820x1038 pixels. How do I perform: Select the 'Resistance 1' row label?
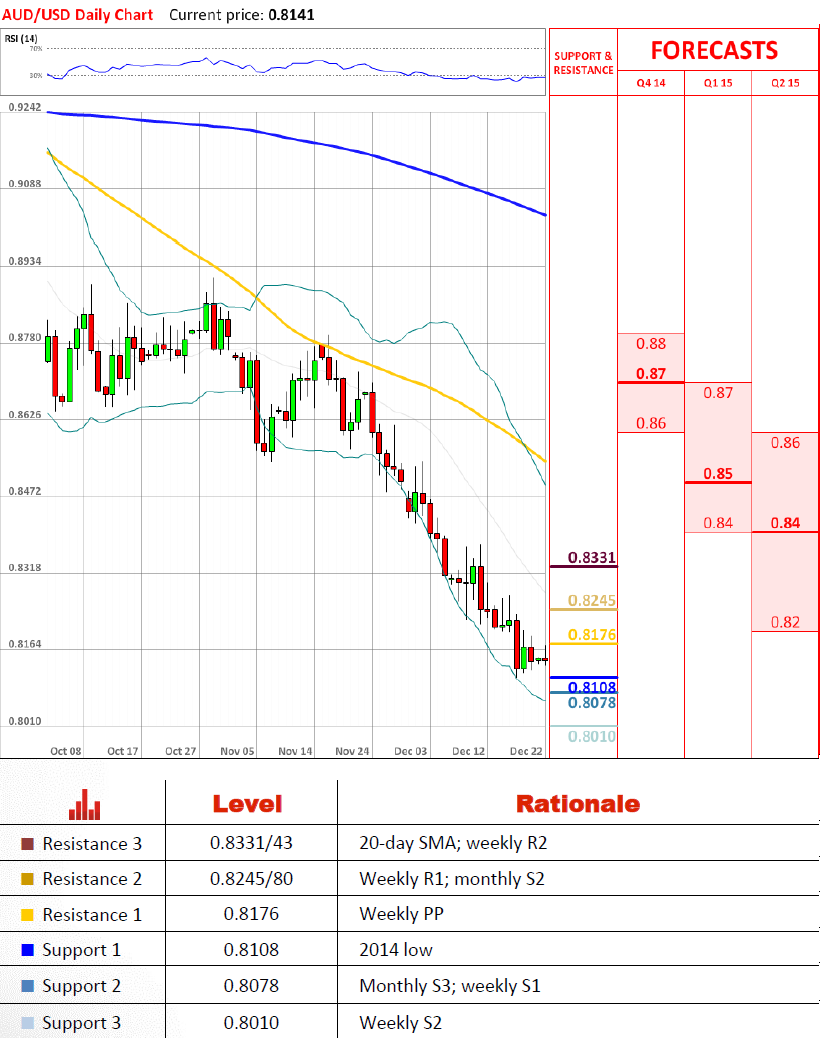coord(92,914)
